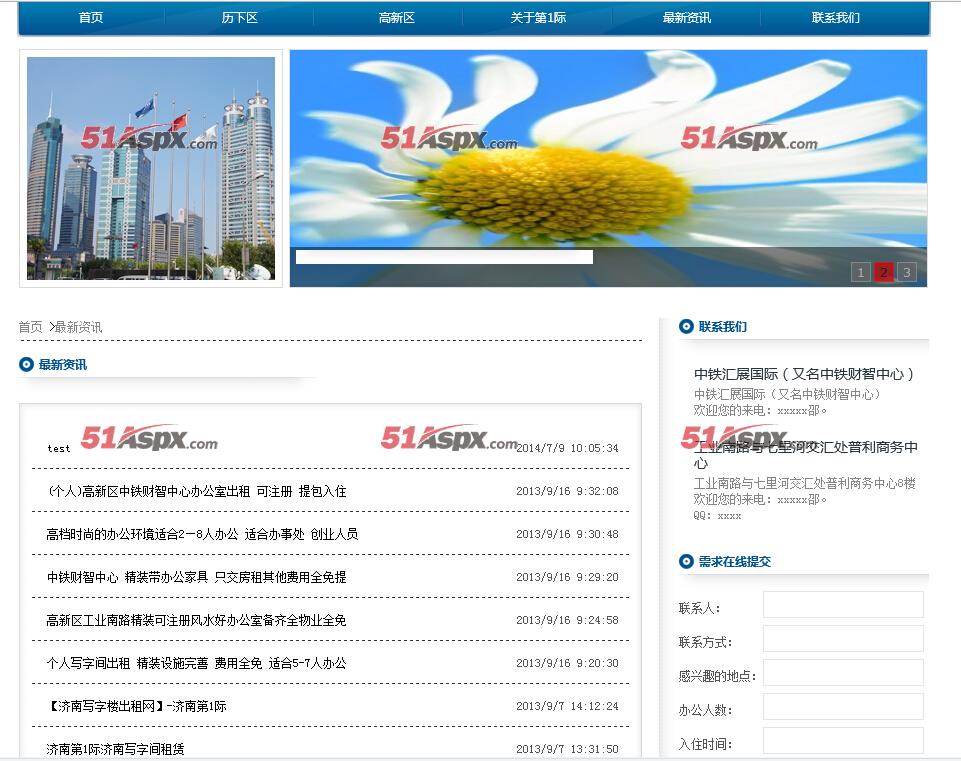Image resolution: width=961 pixels, height=761 pixels.
Task: Open the 历下区 navigation item
Action: [240, 18]
